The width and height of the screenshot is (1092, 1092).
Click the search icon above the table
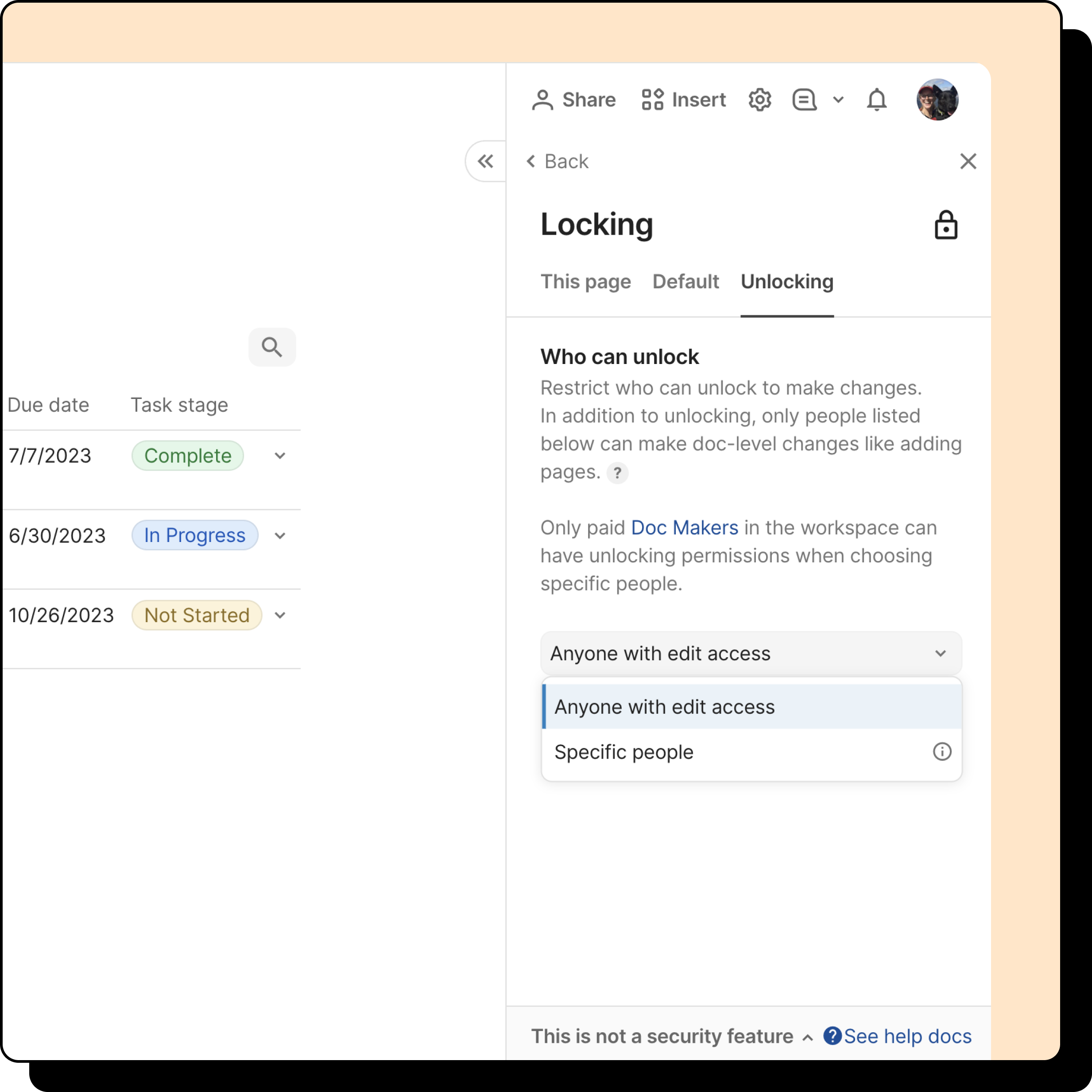(x=272, y=347)
